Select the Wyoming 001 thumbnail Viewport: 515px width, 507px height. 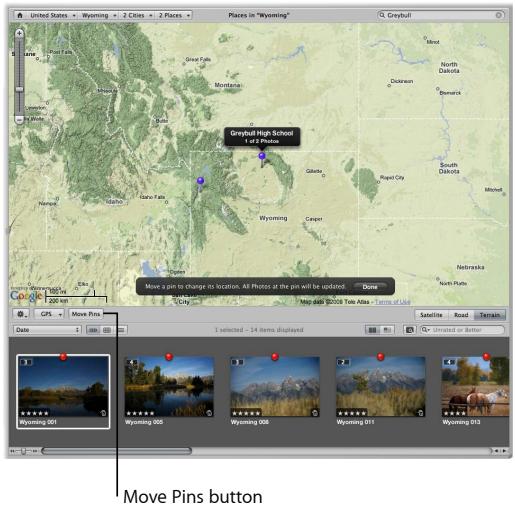63,386
